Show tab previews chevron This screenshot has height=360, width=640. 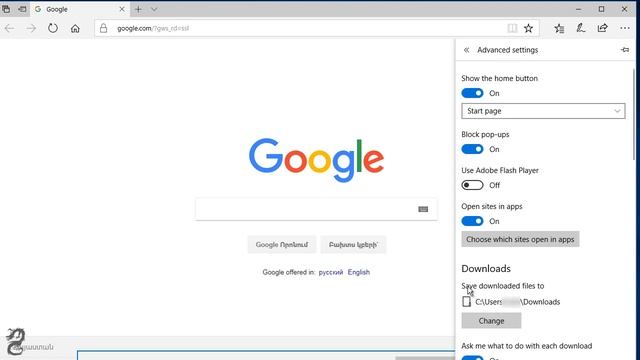pyautogui.click(x=154, y=9)
